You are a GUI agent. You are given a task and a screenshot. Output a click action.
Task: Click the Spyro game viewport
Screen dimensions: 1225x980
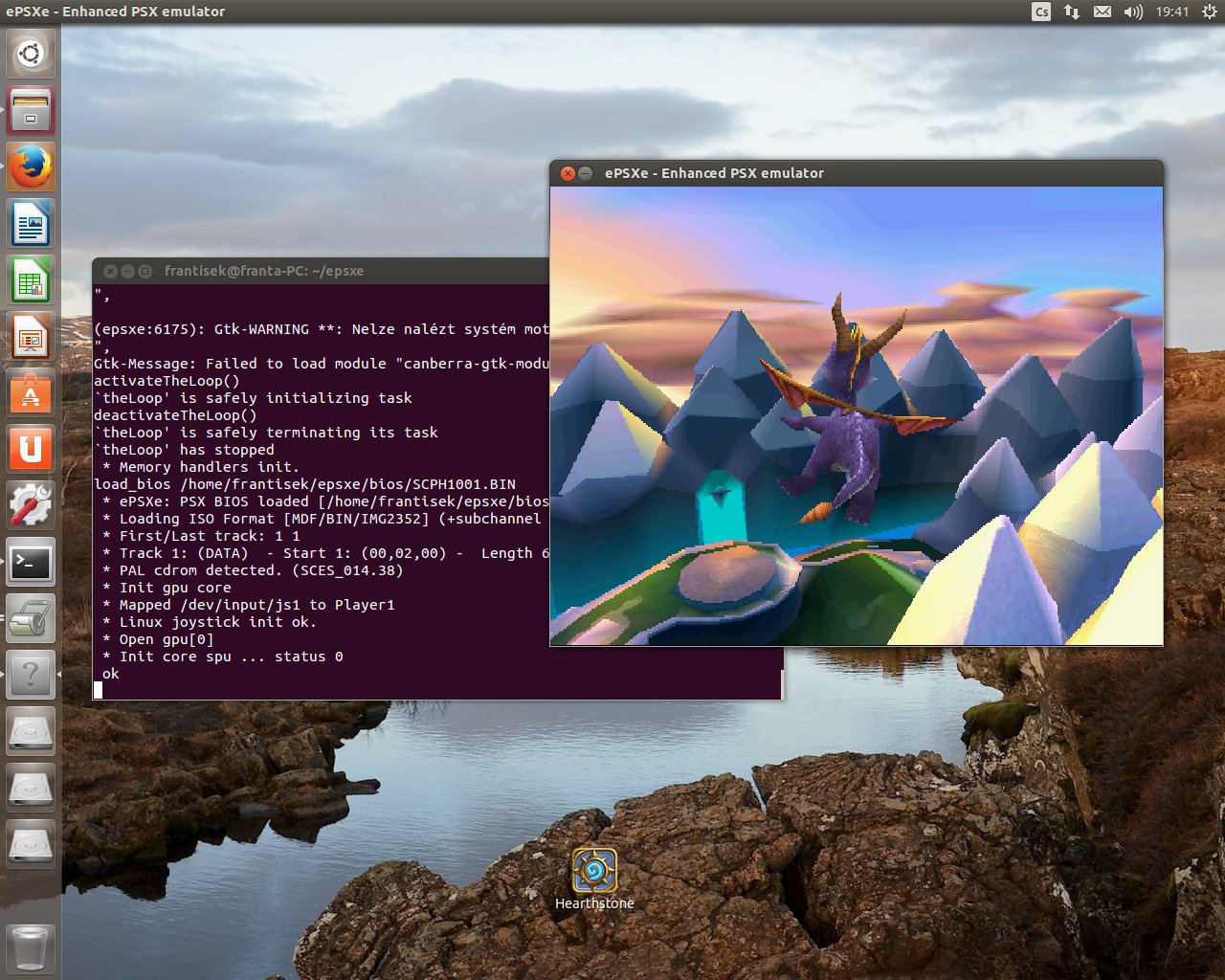pos(857,415)
